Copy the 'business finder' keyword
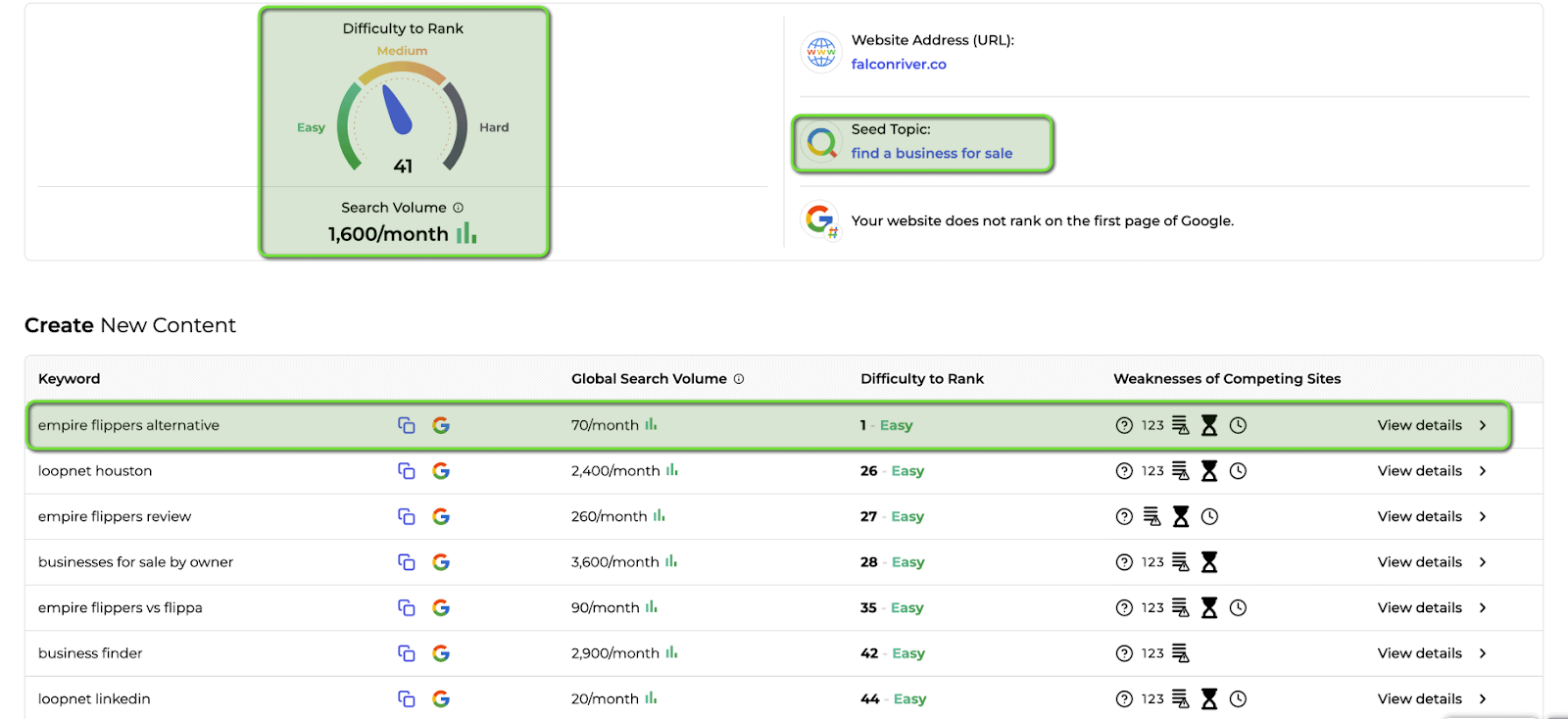 tap(406, 653)
